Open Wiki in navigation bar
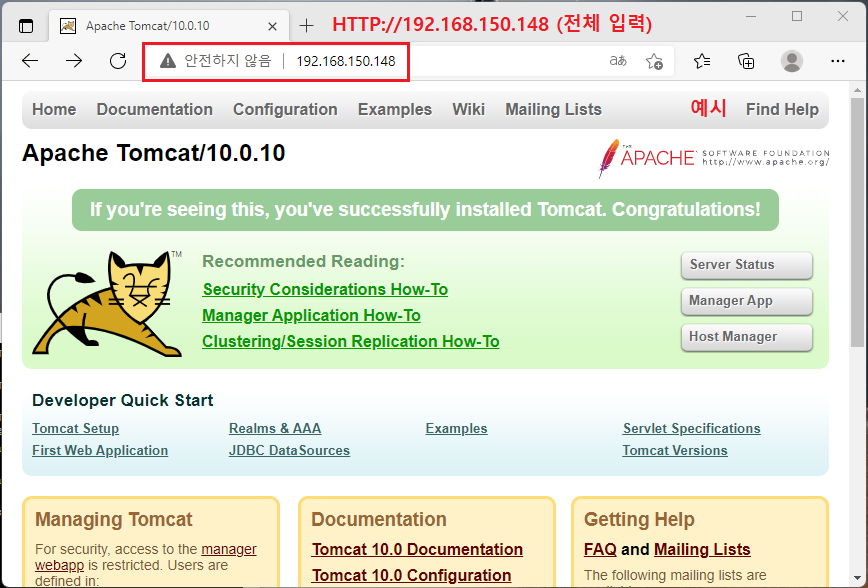 (x=468, y=110)
